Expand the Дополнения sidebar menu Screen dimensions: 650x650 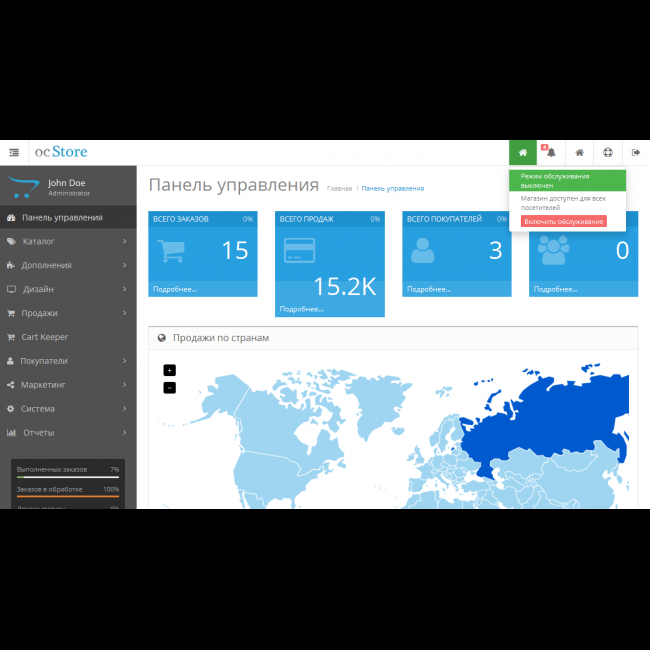click(x=67, y=265)
